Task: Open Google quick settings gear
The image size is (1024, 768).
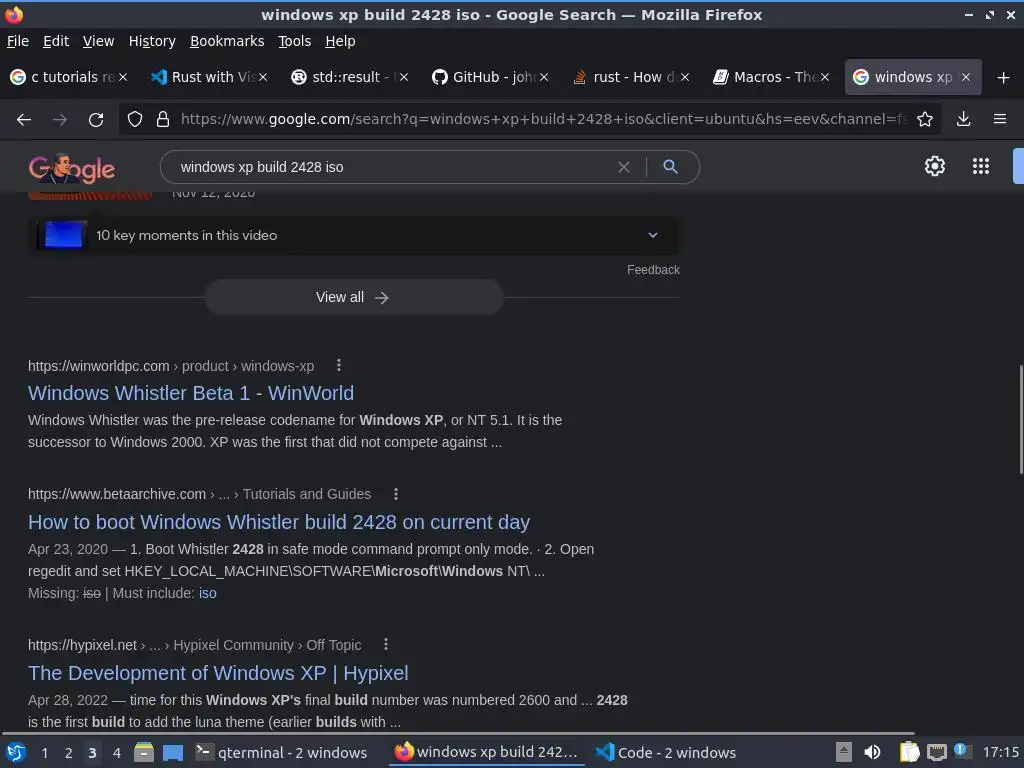Action: pos(935,166)
